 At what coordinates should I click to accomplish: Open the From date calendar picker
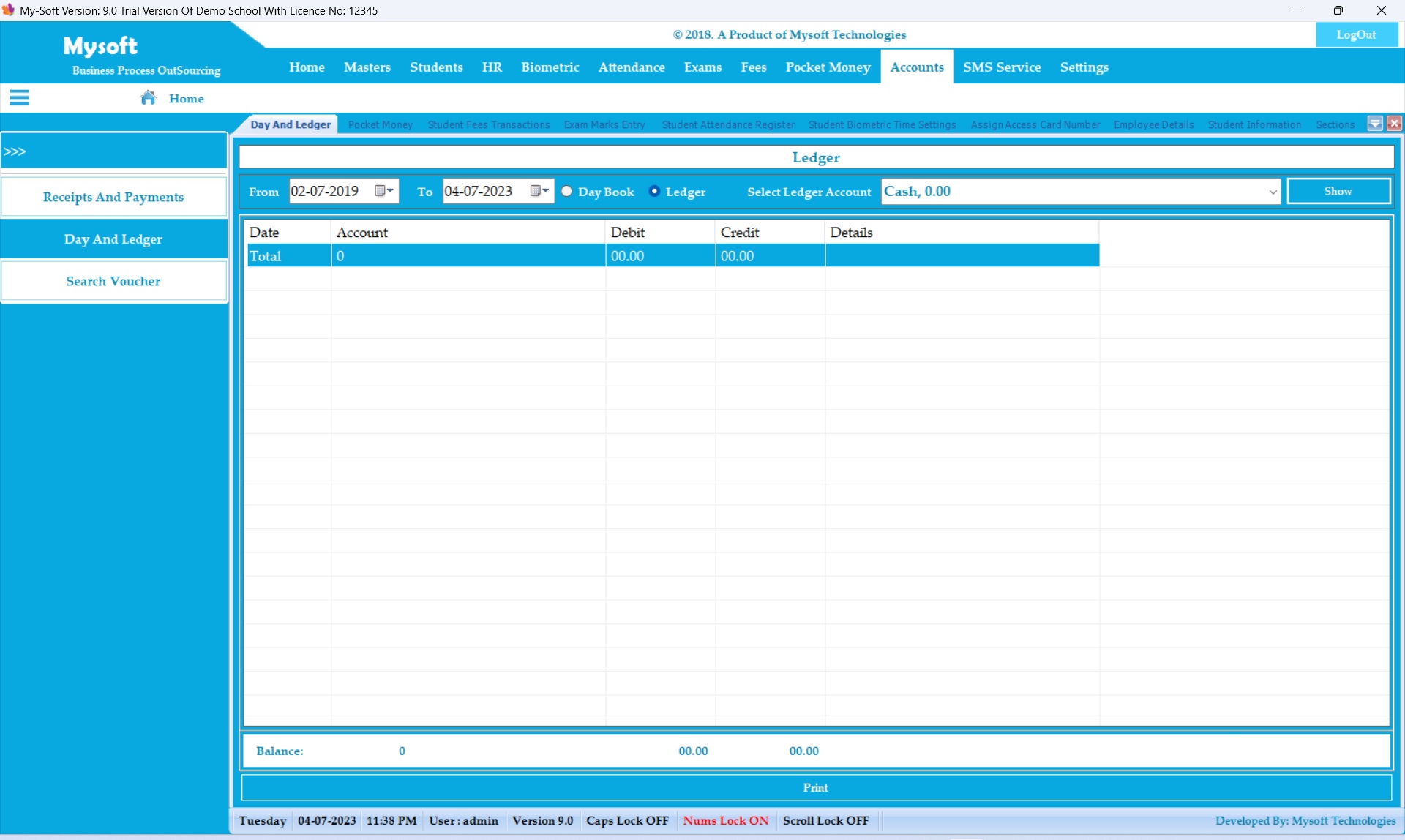(384, 192)
